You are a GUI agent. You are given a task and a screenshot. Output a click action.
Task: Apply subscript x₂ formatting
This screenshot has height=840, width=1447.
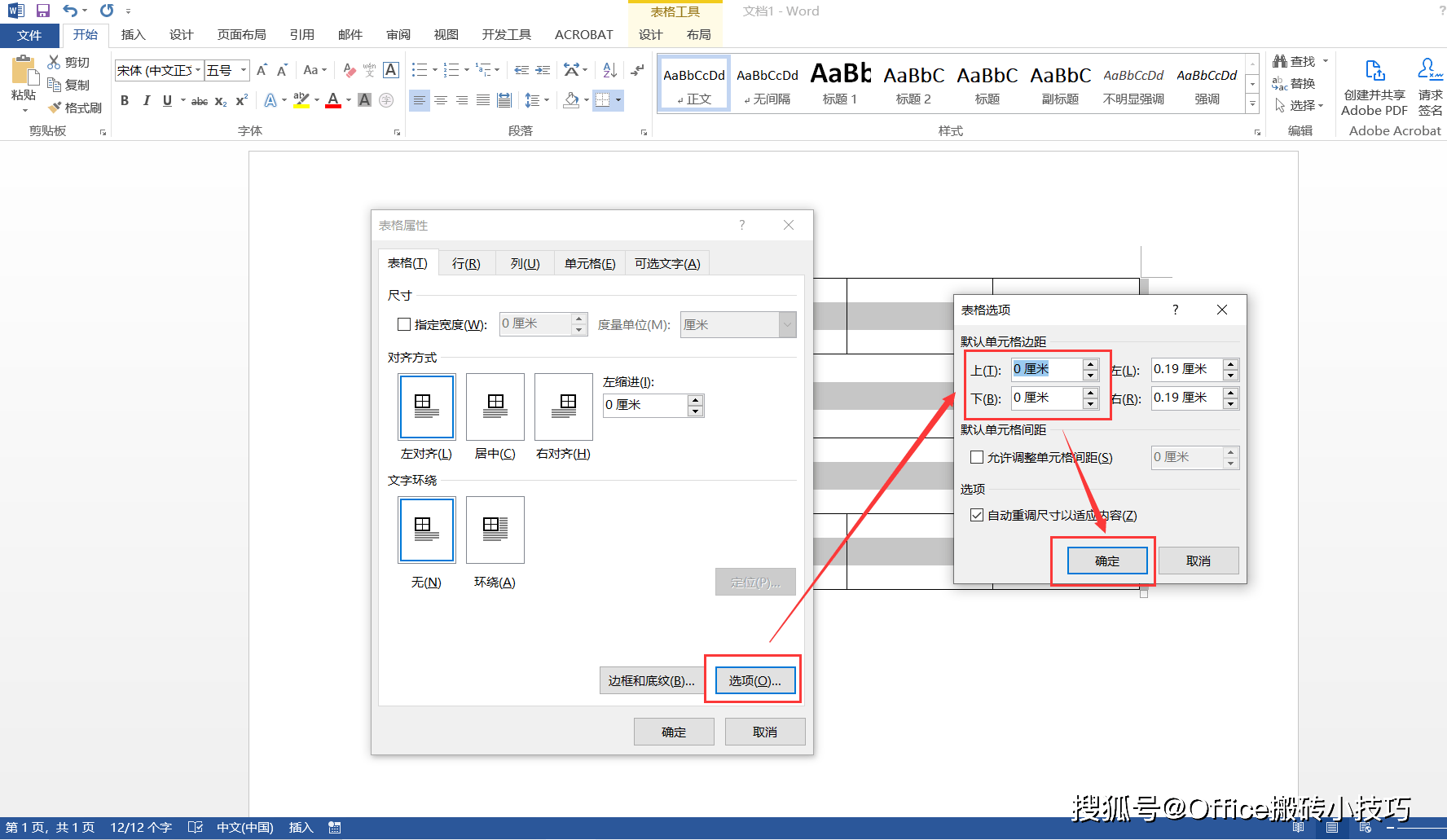point(221,101)
